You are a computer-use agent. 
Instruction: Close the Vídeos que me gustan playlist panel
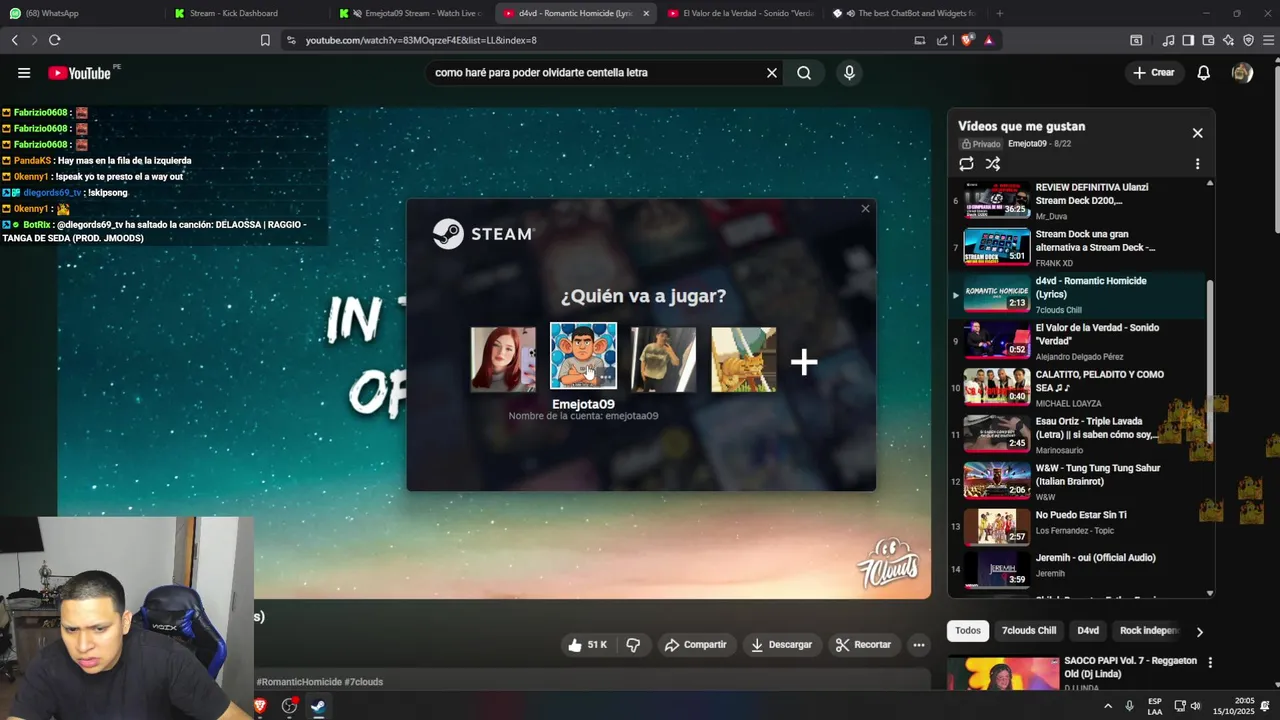(x=1197, y=133)
